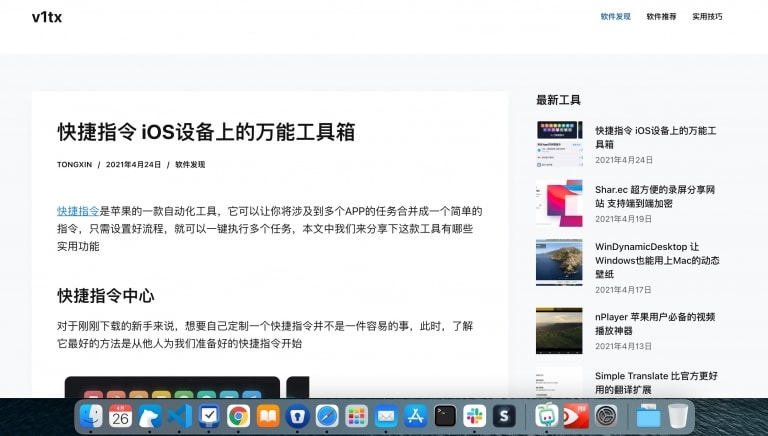Open the Mail app in the dock
The height and width of the screenshot is (436, 768).
(x=386, y=416)
